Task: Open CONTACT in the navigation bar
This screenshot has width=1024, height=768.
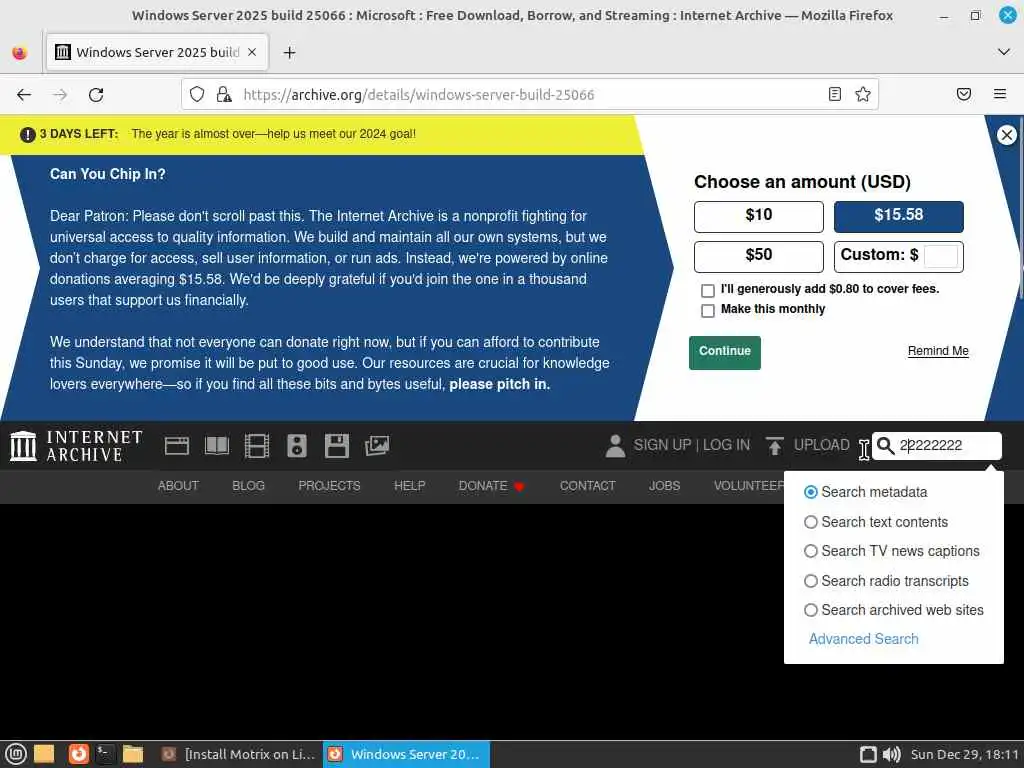Action: click(x=587, y=486)
